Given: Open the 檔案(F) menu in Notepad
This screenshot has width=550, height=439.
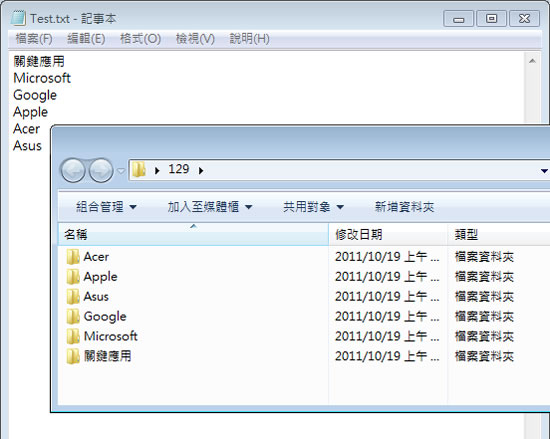Looking at the screenshot, I should [34, 39].
